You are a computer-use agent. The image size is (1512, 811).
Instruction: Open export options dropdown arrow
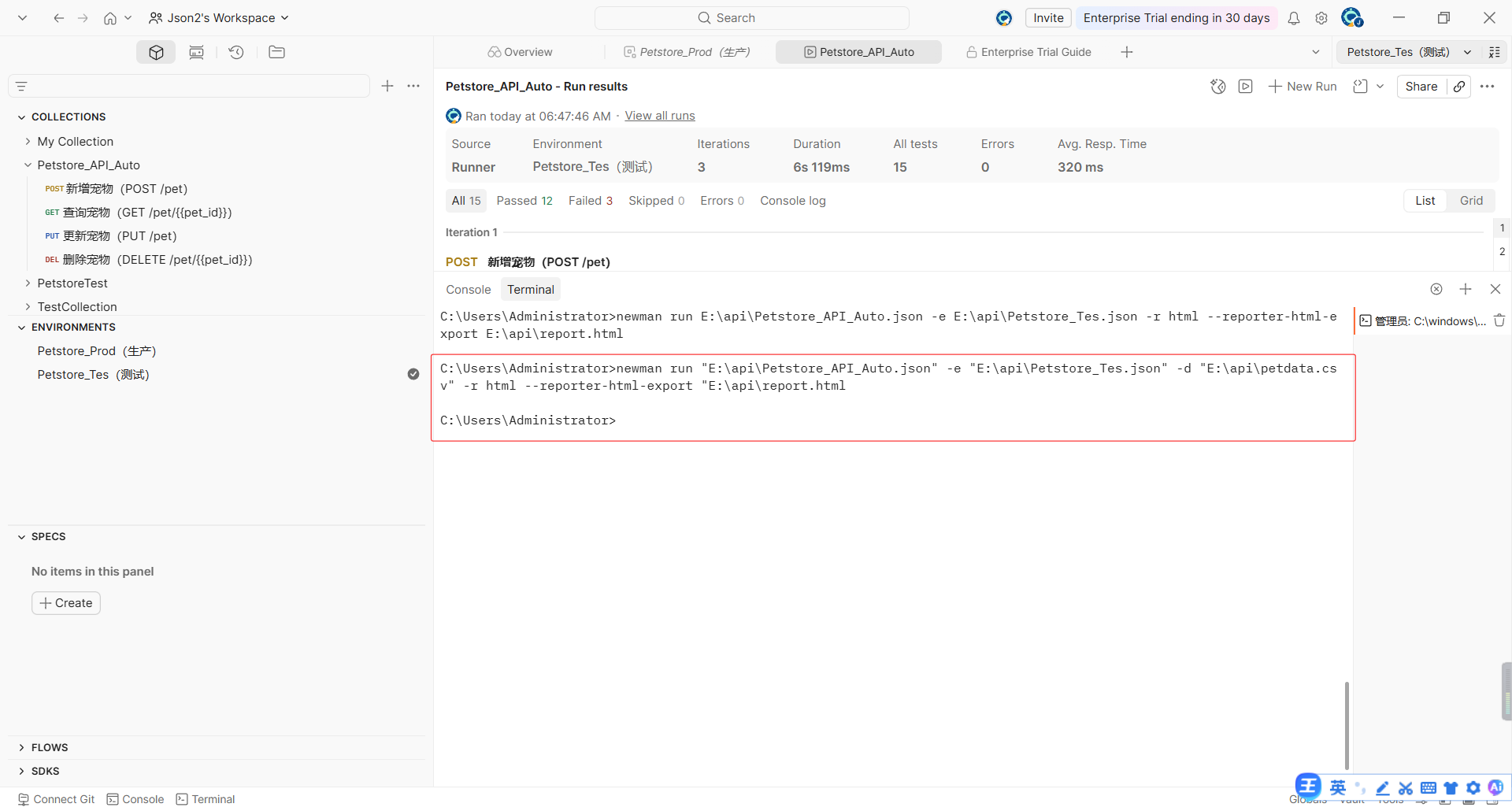point(1380,87)
